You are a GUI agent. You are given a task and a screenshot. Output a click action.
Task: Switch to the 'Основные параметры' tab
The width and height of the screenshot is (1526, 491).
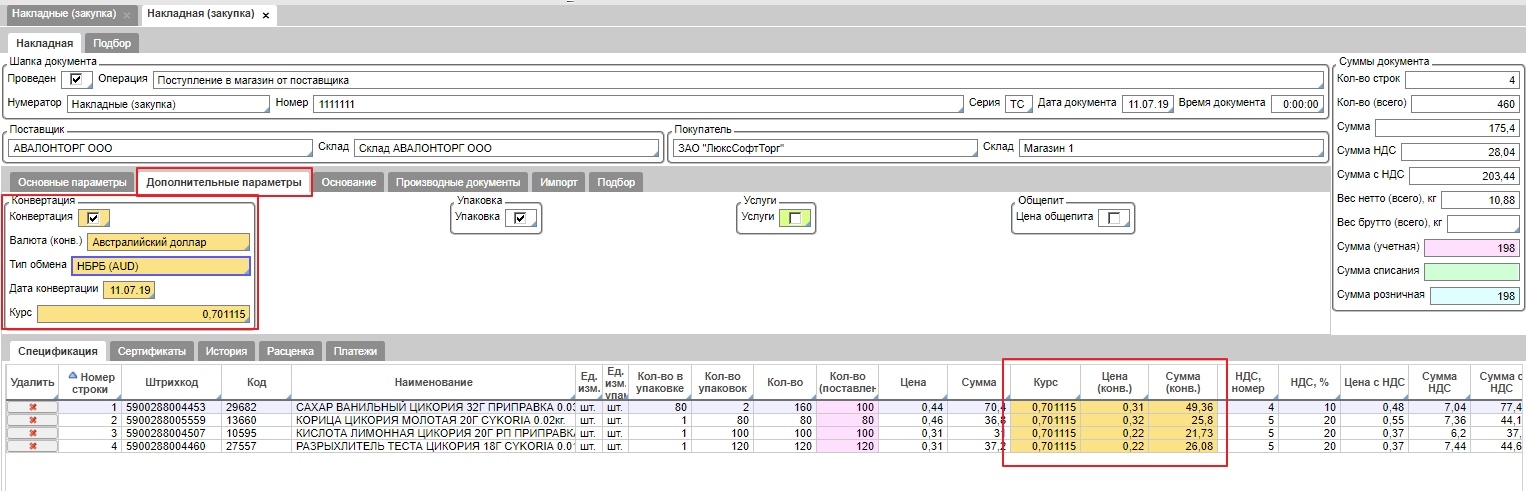(x=72, y=182)
